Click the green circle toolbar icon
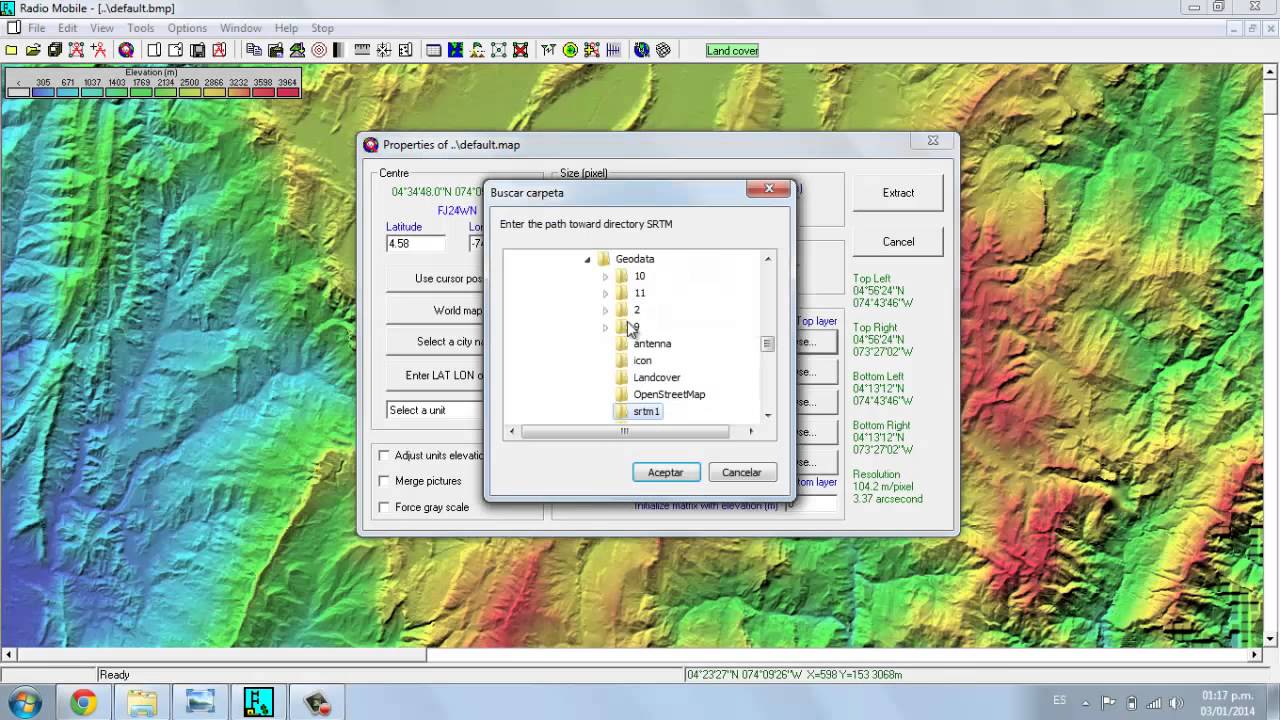Viewport: 1280px width, 720px height. (x=570, y=50)
